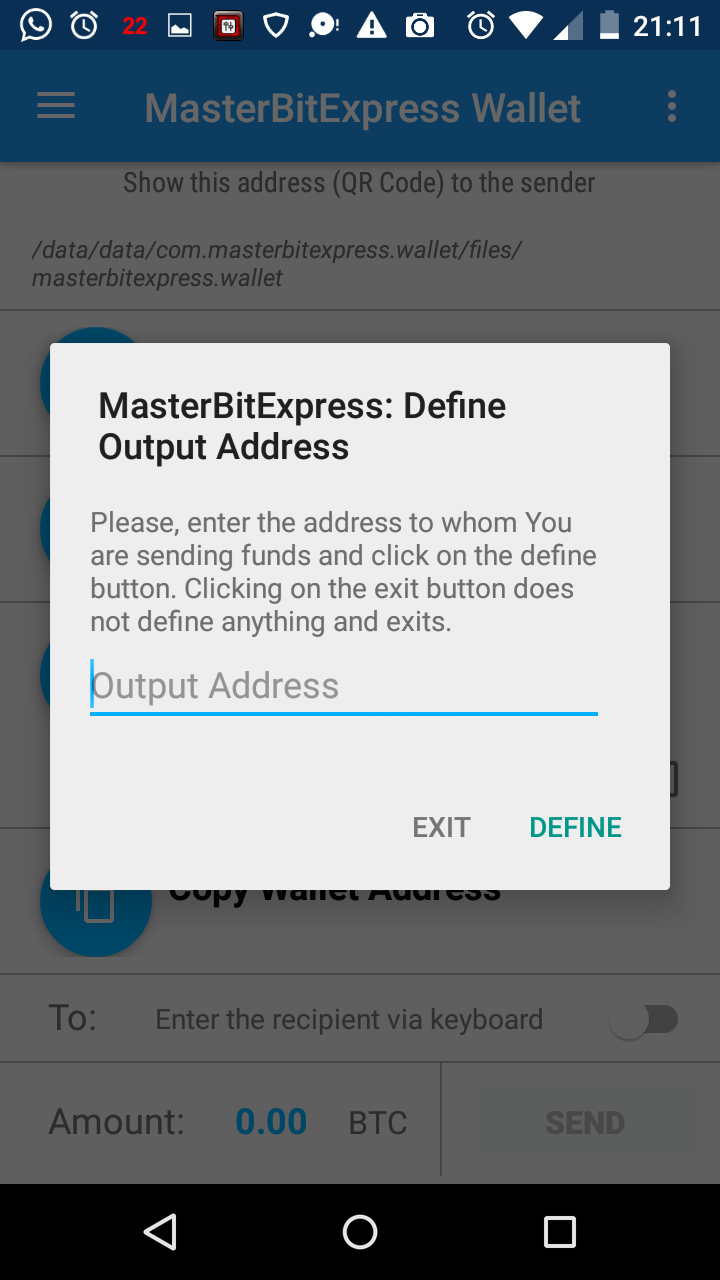Tap the wallet file path text
This screenshot has width=720, height=1280.
tap(277, 264)
